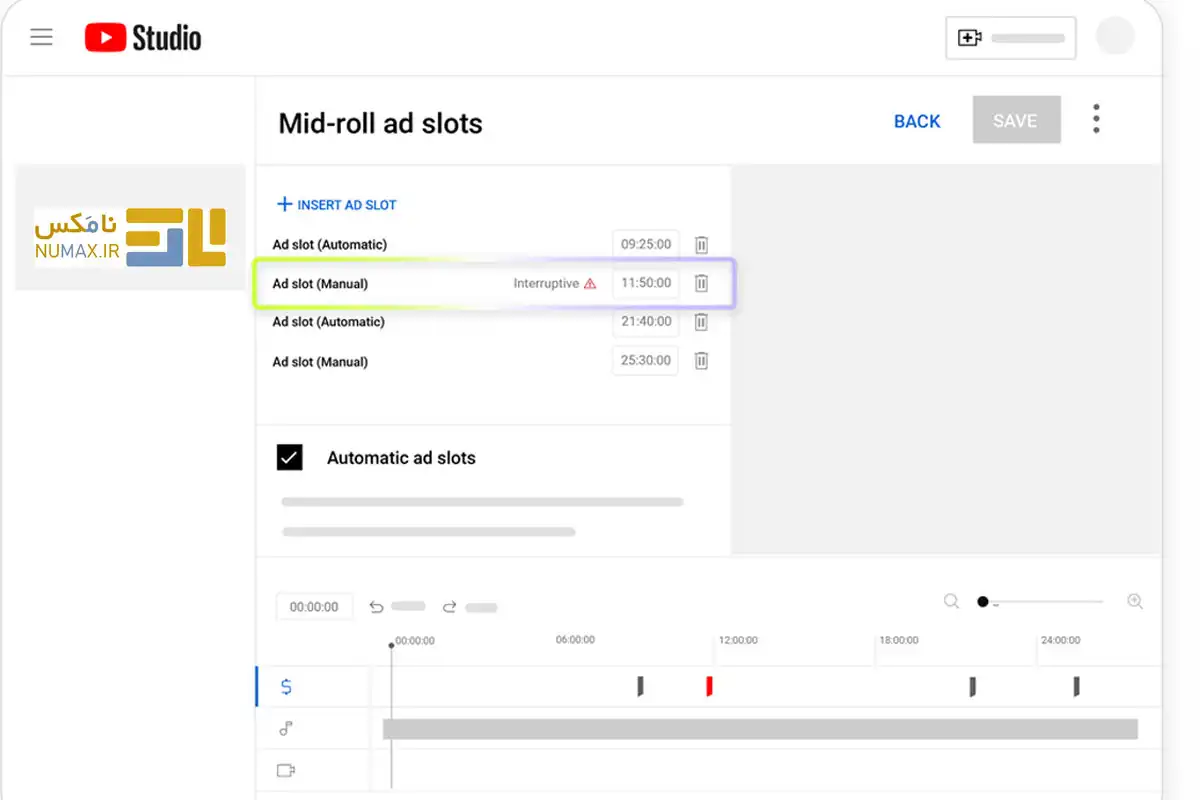This screenshot has width=1200, height=800.
Task: Click the YouTube Studio logo
Action: tap(143, 38)
